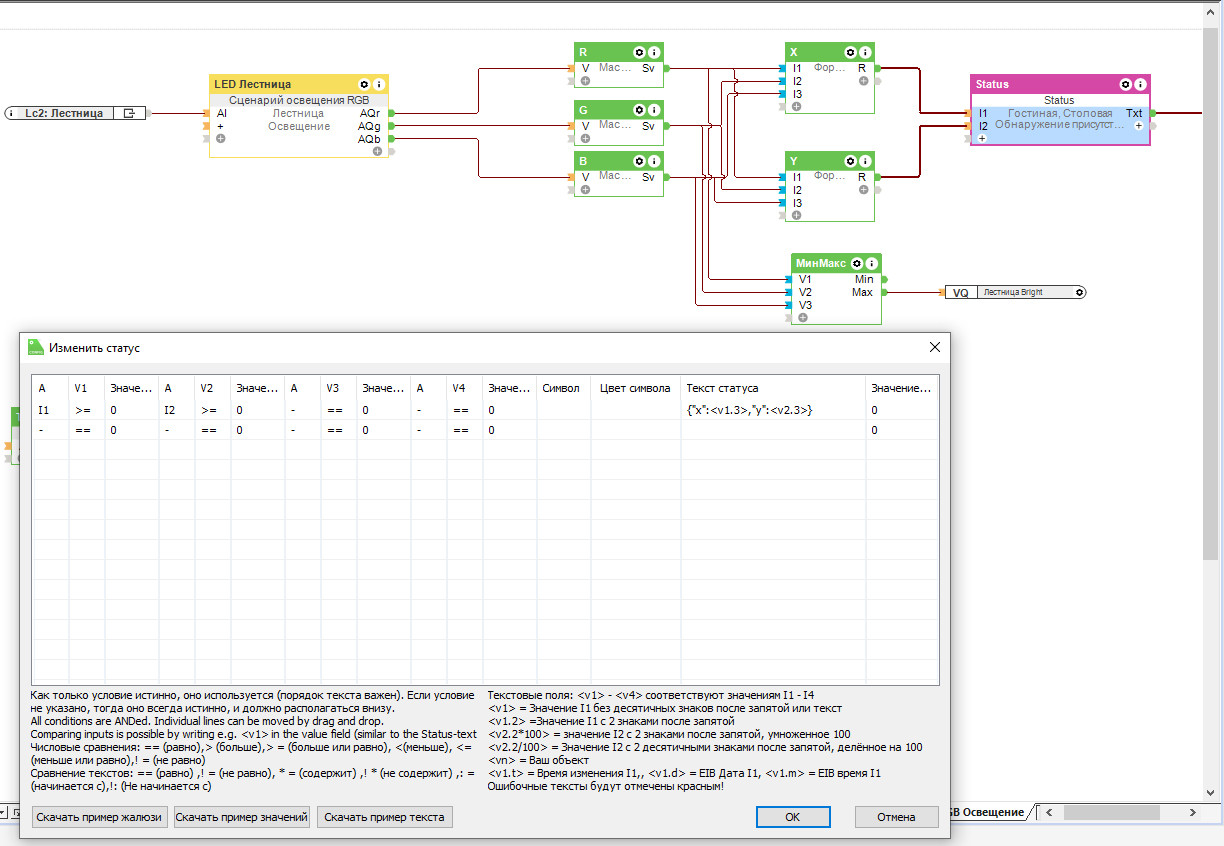Open gear settings of the Status block
1224x846 pixels.
click(x=1125, y=84)
